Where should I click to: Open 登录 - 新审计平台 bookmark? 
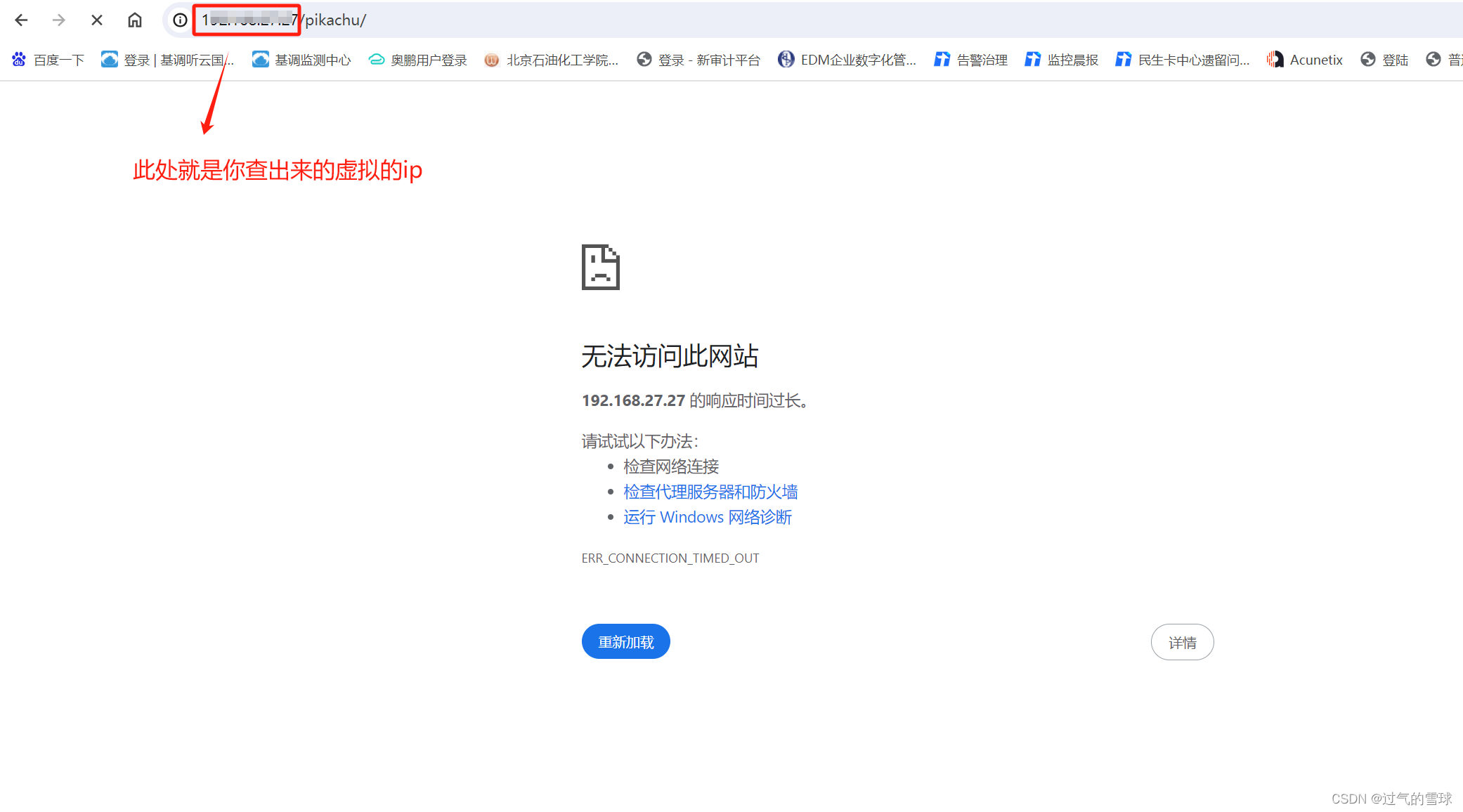click(698, 60)
